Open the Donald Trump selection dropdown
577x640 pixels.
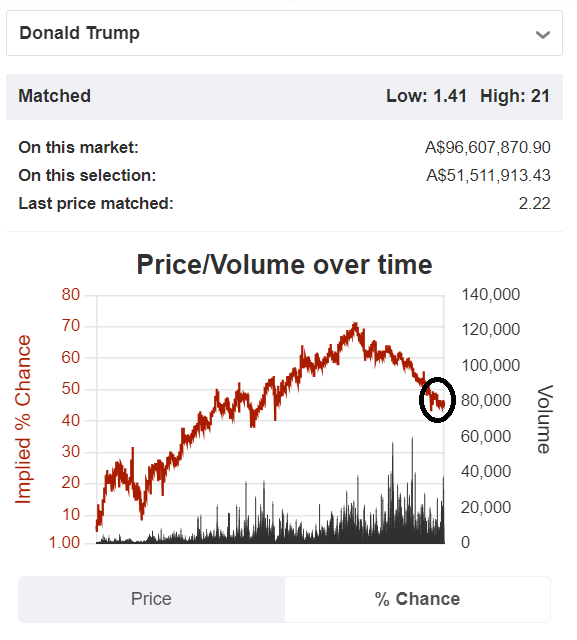click(284, 33)
